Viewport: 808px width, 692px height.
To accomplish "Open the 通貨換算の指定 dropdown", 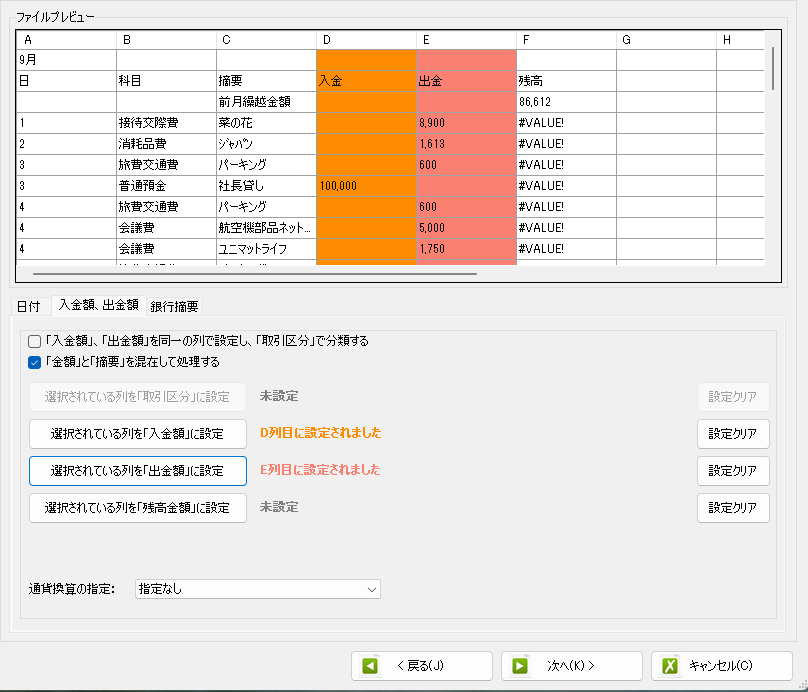I will (257, 589).
